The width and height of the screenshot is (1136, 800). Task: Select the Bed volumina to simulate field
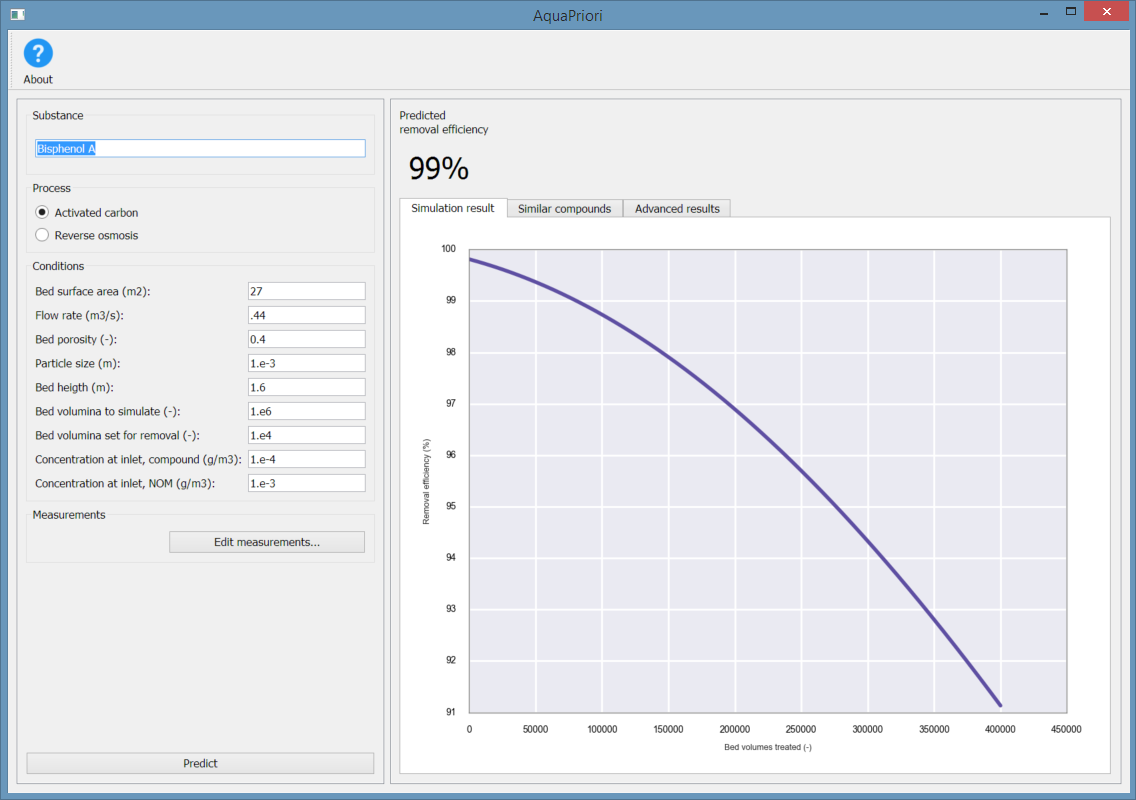pyautogui.click(x=306, y=411)
